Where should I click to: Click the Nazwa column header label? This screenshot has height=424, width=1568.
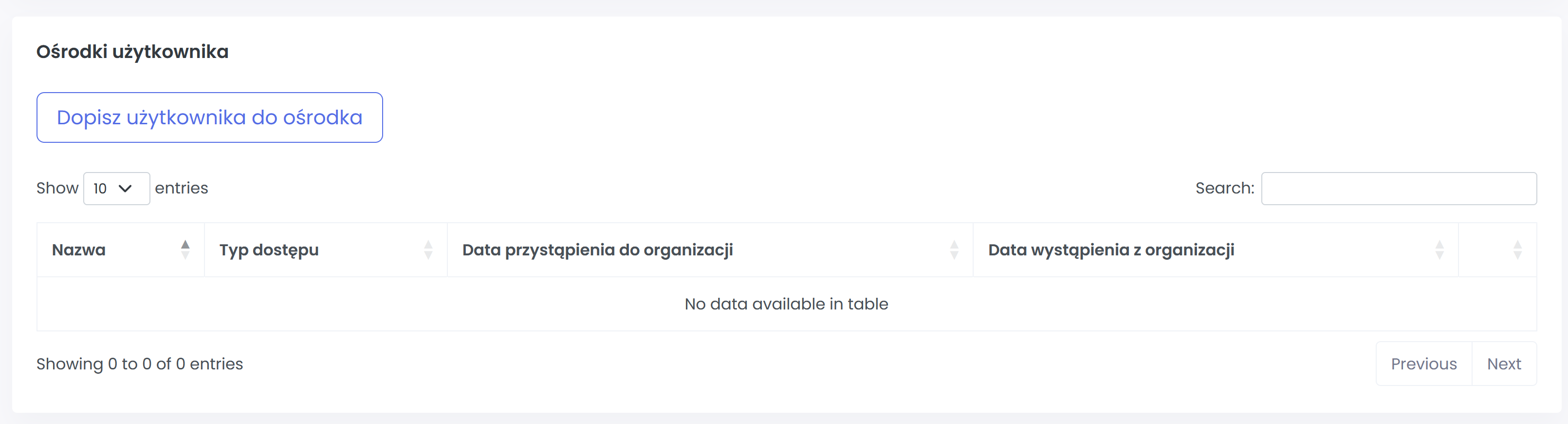click(x=79, y=250)
